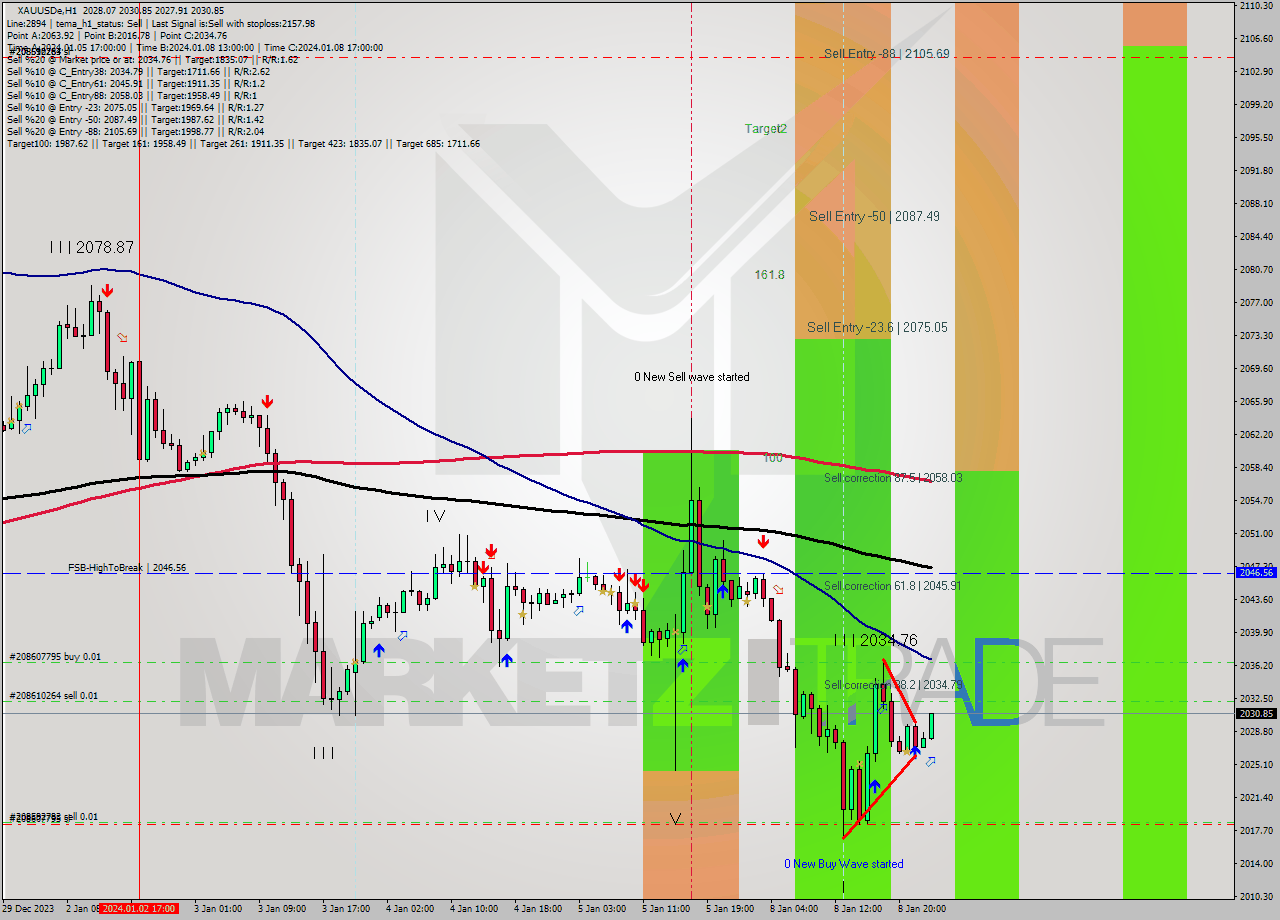The image size is (1280, 920).
Task: Click the blue 2046.56 price axis tag
Action: [x=1256, y=573]
